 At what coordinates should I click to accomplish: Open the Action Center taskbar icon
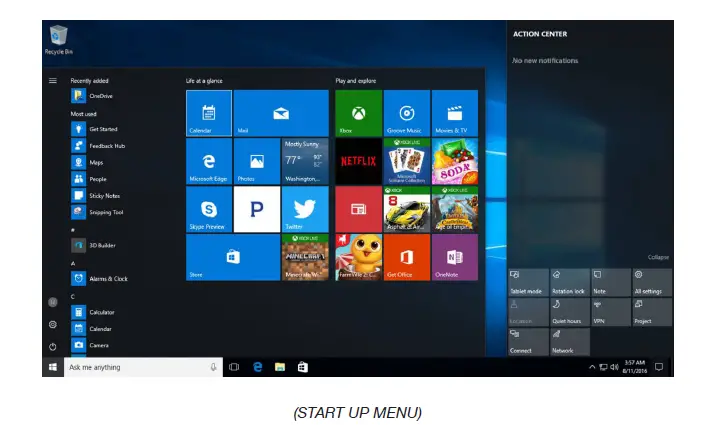tap(659, 367)
